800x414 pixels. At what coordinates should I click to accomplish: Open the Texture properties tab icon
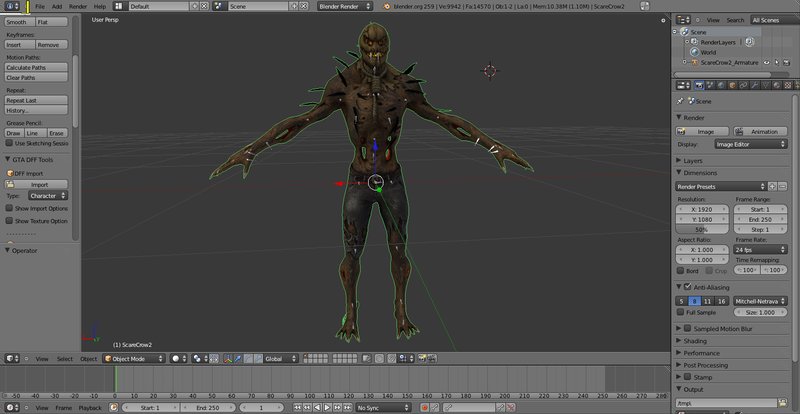point(788,85)
